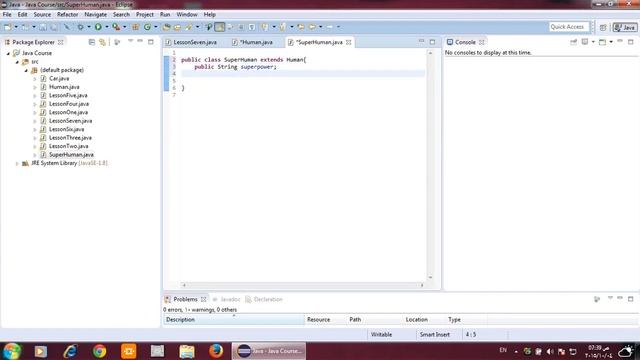Click the Resource column header
The width and height of the screenshot is (640, 360).
click(x=325, y=320)
